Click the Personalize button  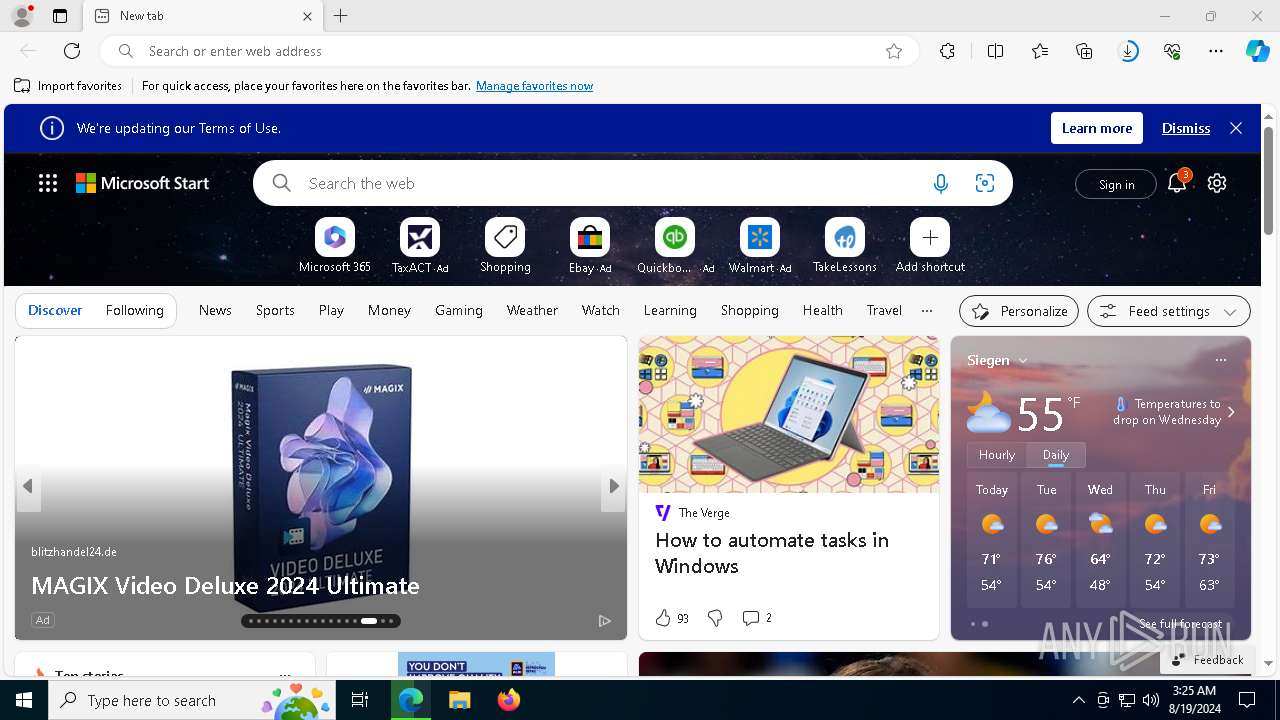tap(1019, 311)
